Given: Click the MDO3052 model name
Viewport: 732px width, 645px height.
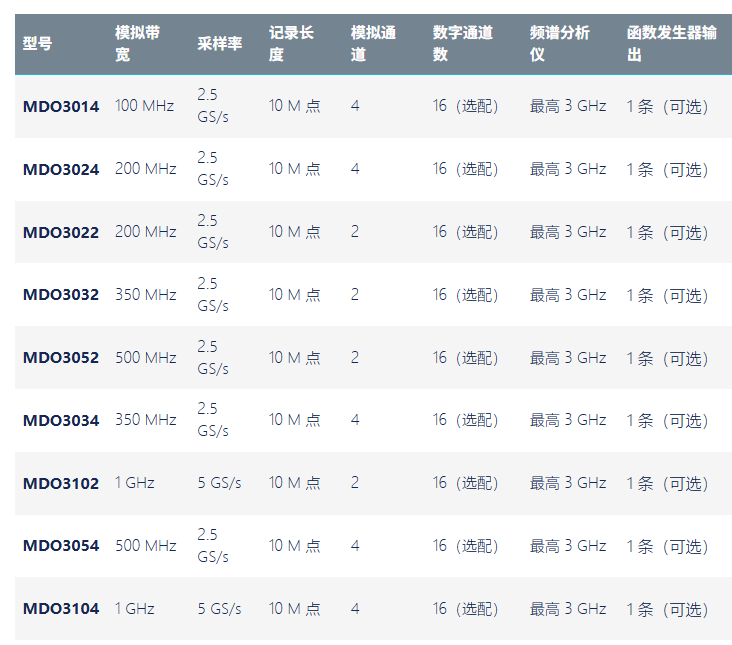Looking at the screenshot, I should pyautogui.click(x=61, y=358).
